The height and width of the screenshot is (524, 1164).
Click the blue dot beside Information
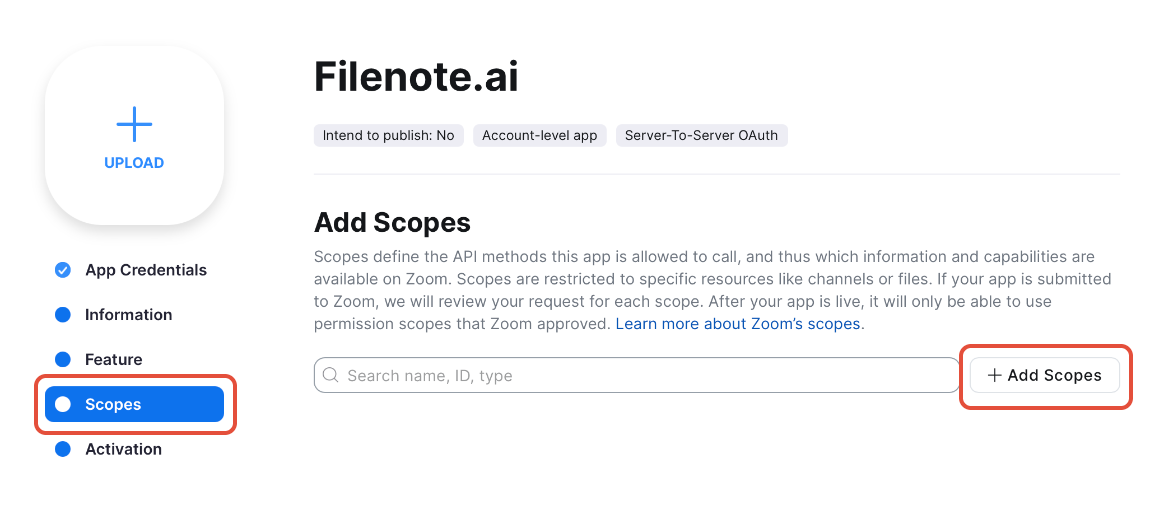coord(63,315)
